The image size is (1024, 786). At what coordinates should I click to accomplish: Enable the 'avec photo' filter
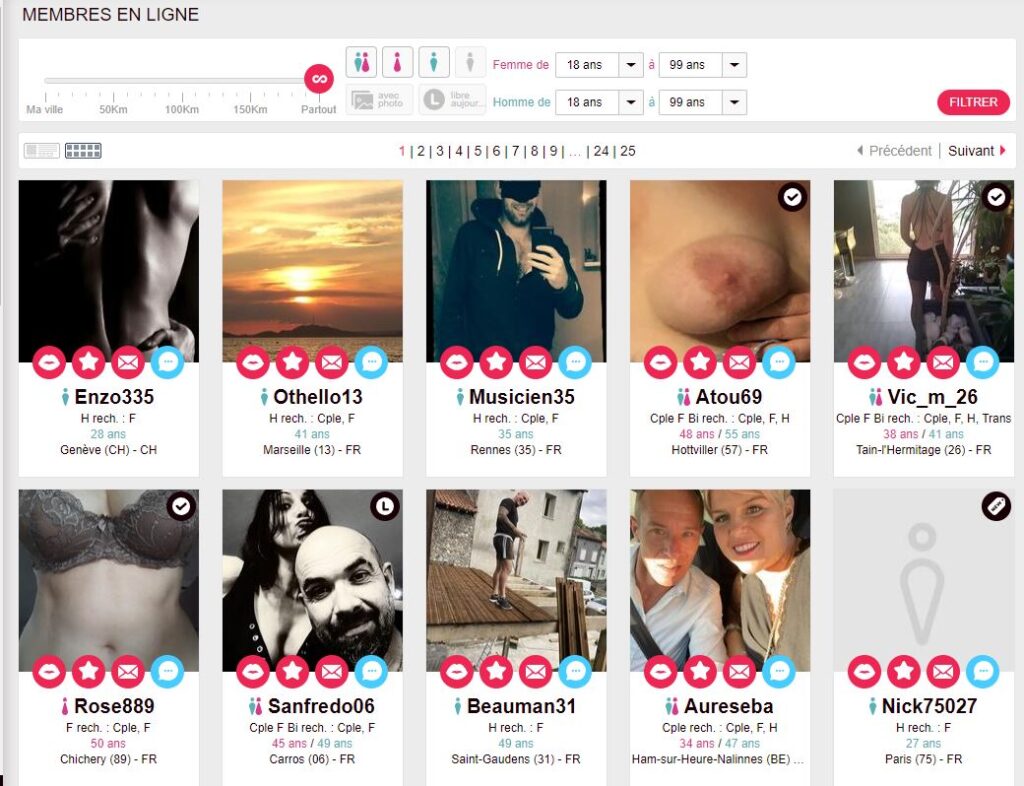tap(378, 97)
